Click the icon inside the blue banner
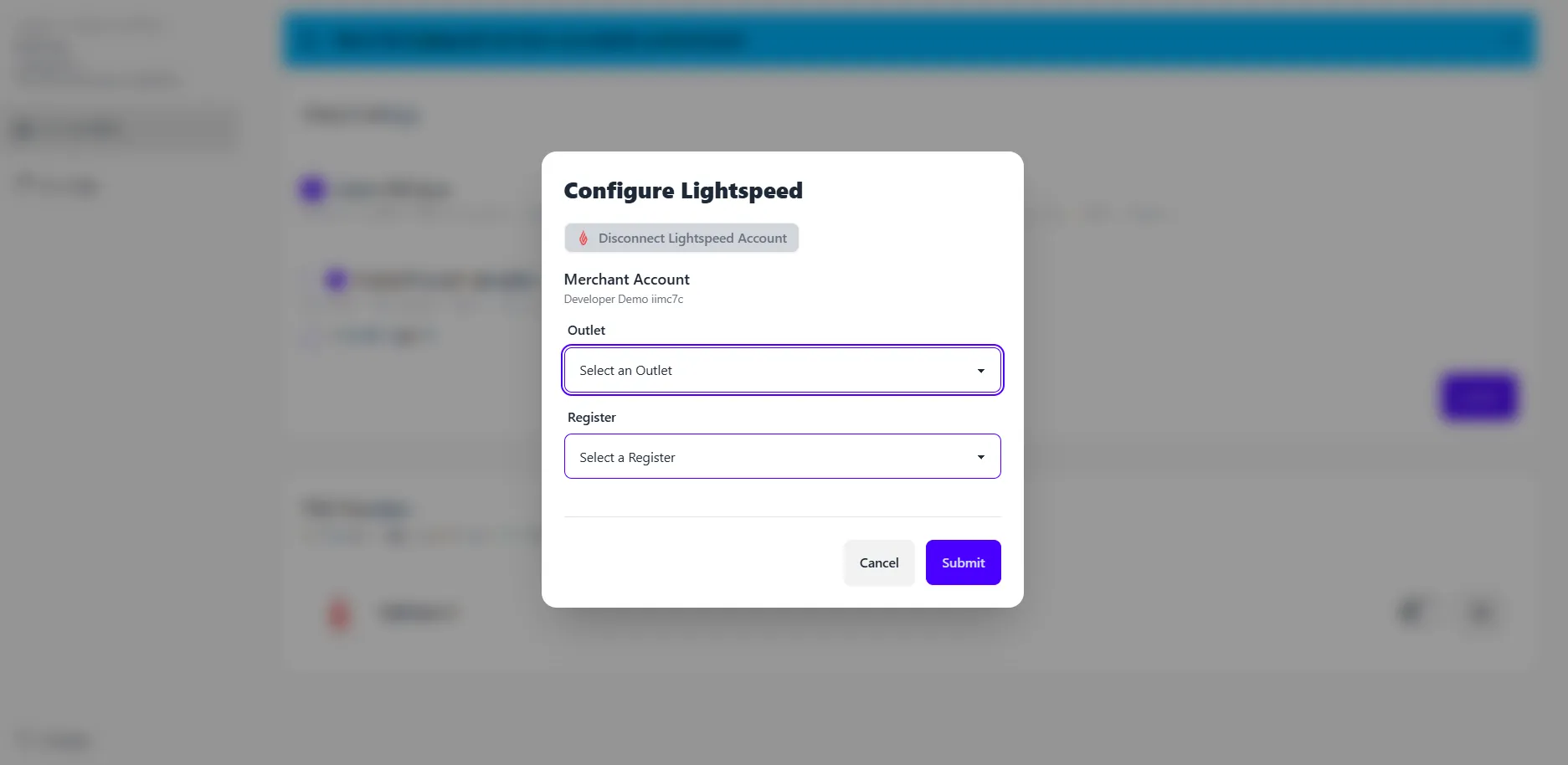 311,41
